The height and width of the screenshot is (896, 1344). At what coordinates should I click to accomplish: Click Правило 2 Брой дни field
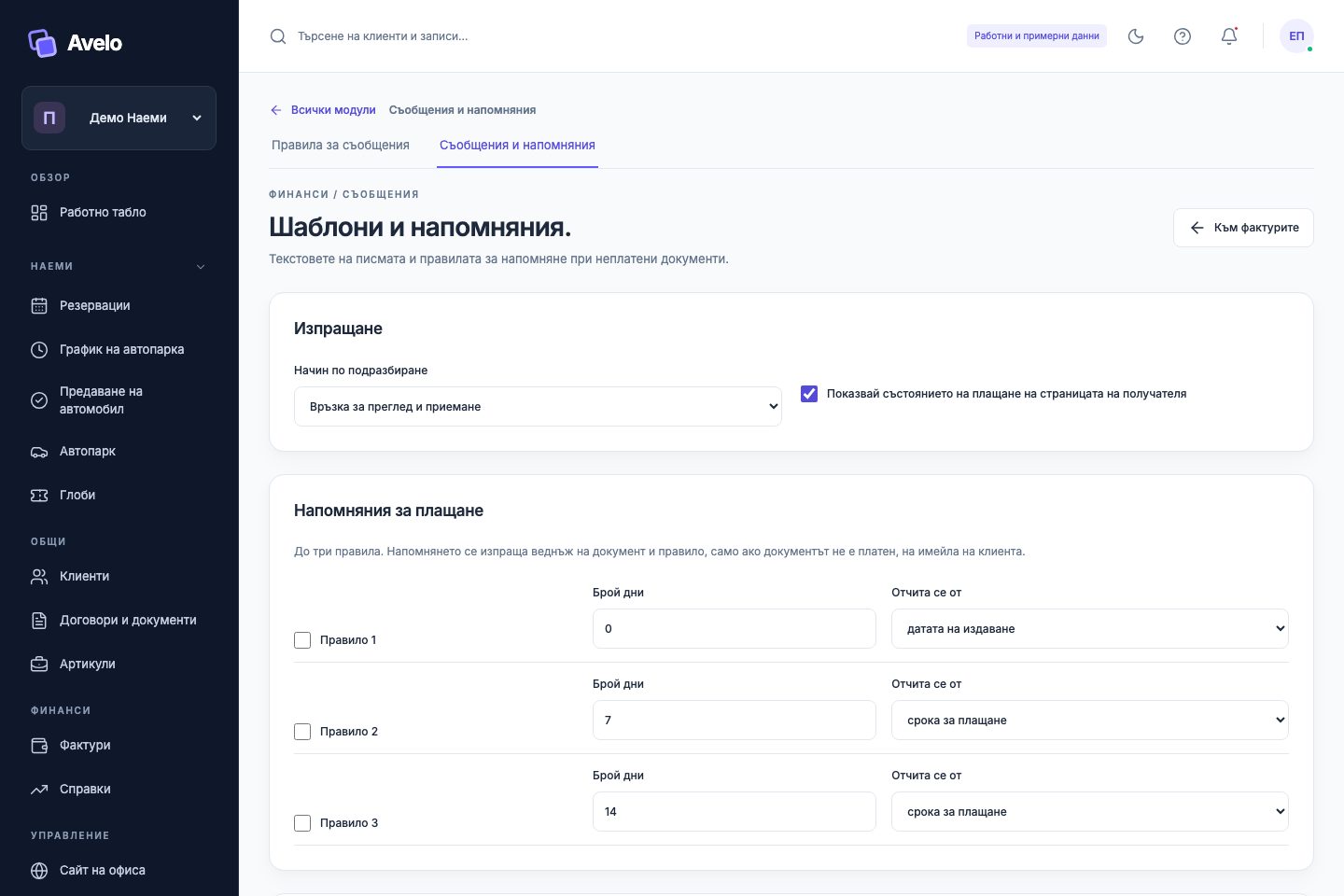[735, 721]
